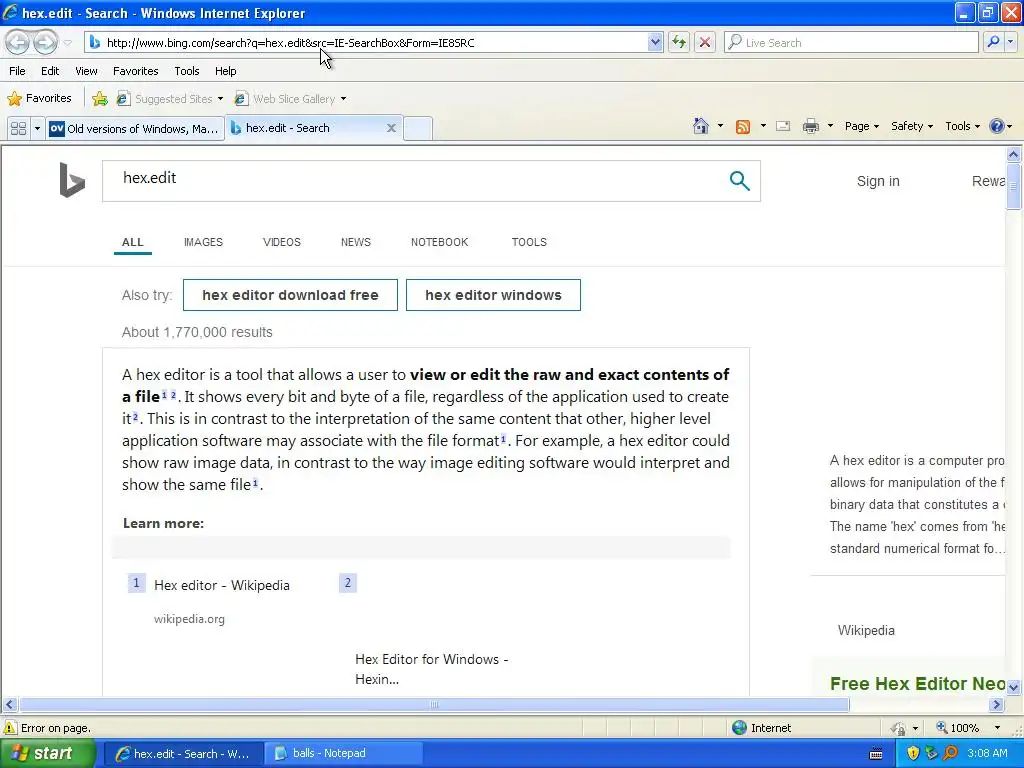Click the vertical scrollbar down arrow
Viewport: 1024px width, 768px height.
(1013, 686)
